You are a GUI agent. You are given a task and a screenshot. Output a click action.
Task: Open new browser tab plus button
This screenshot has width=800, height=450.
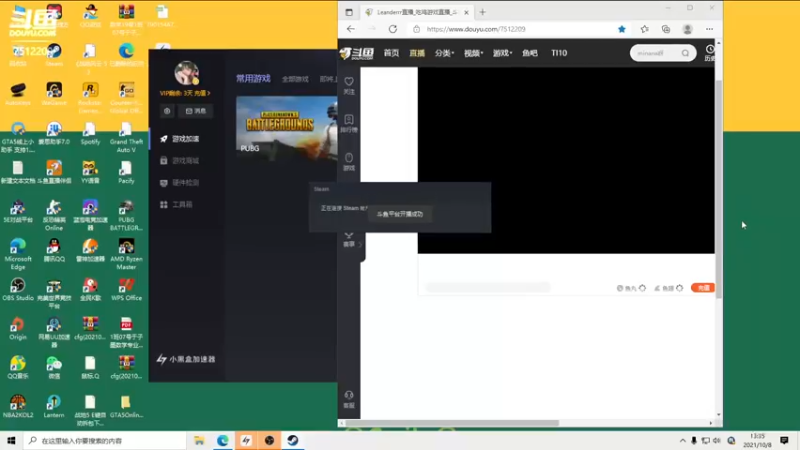click(482, 12)
